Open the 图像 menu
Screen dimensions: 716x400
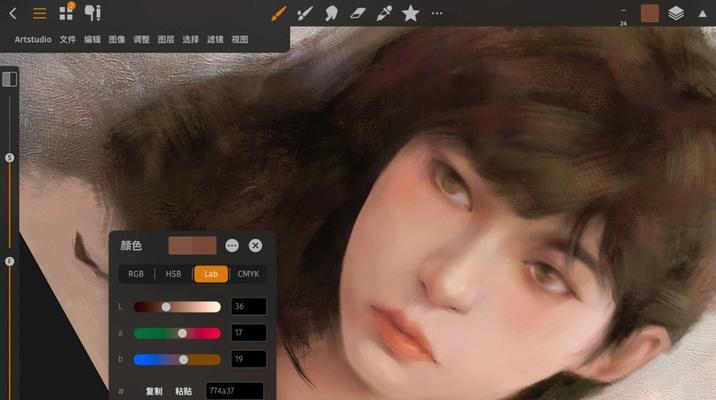point(117,40)
